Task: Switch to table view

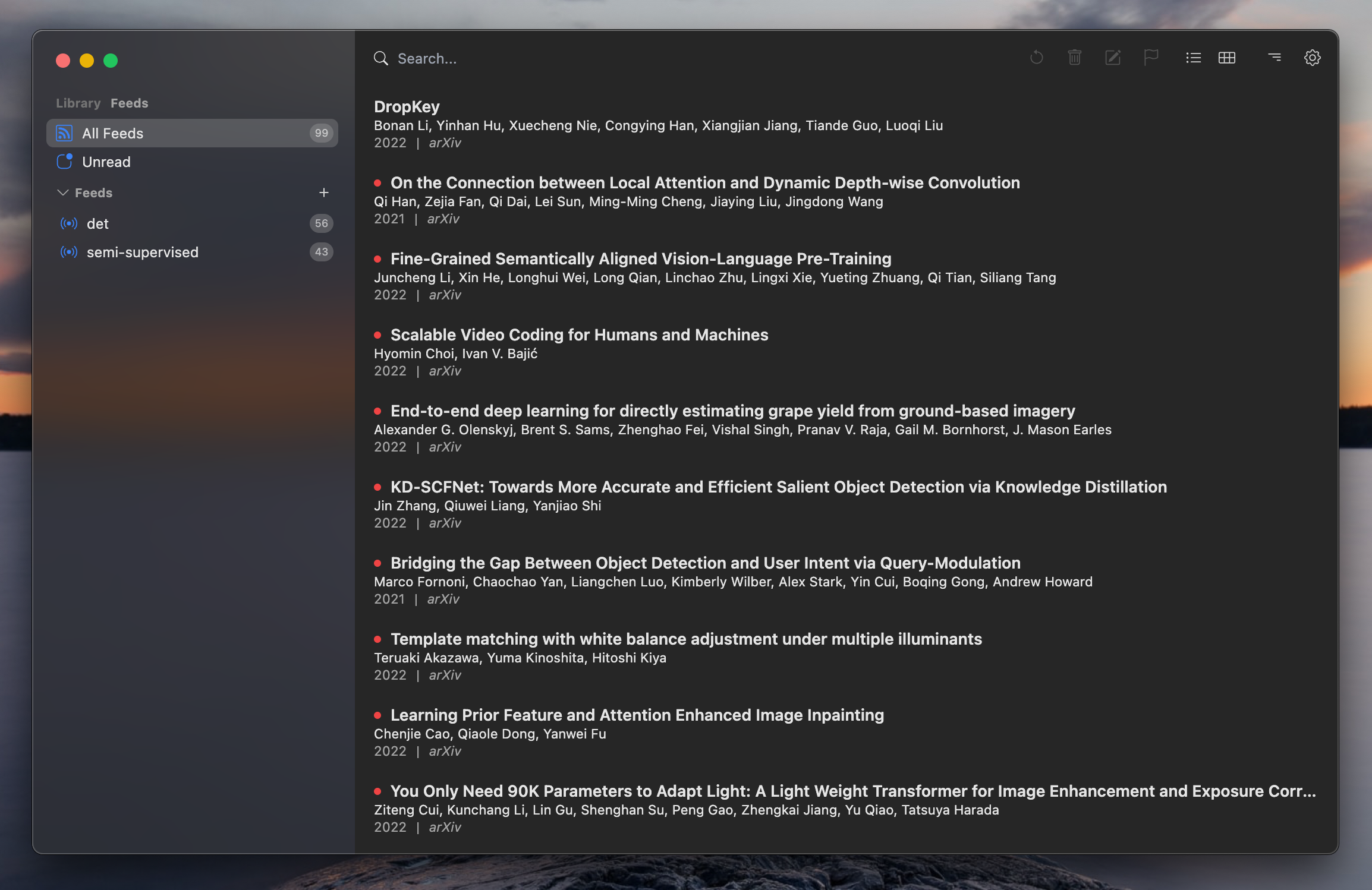Action: (1226, 58)
